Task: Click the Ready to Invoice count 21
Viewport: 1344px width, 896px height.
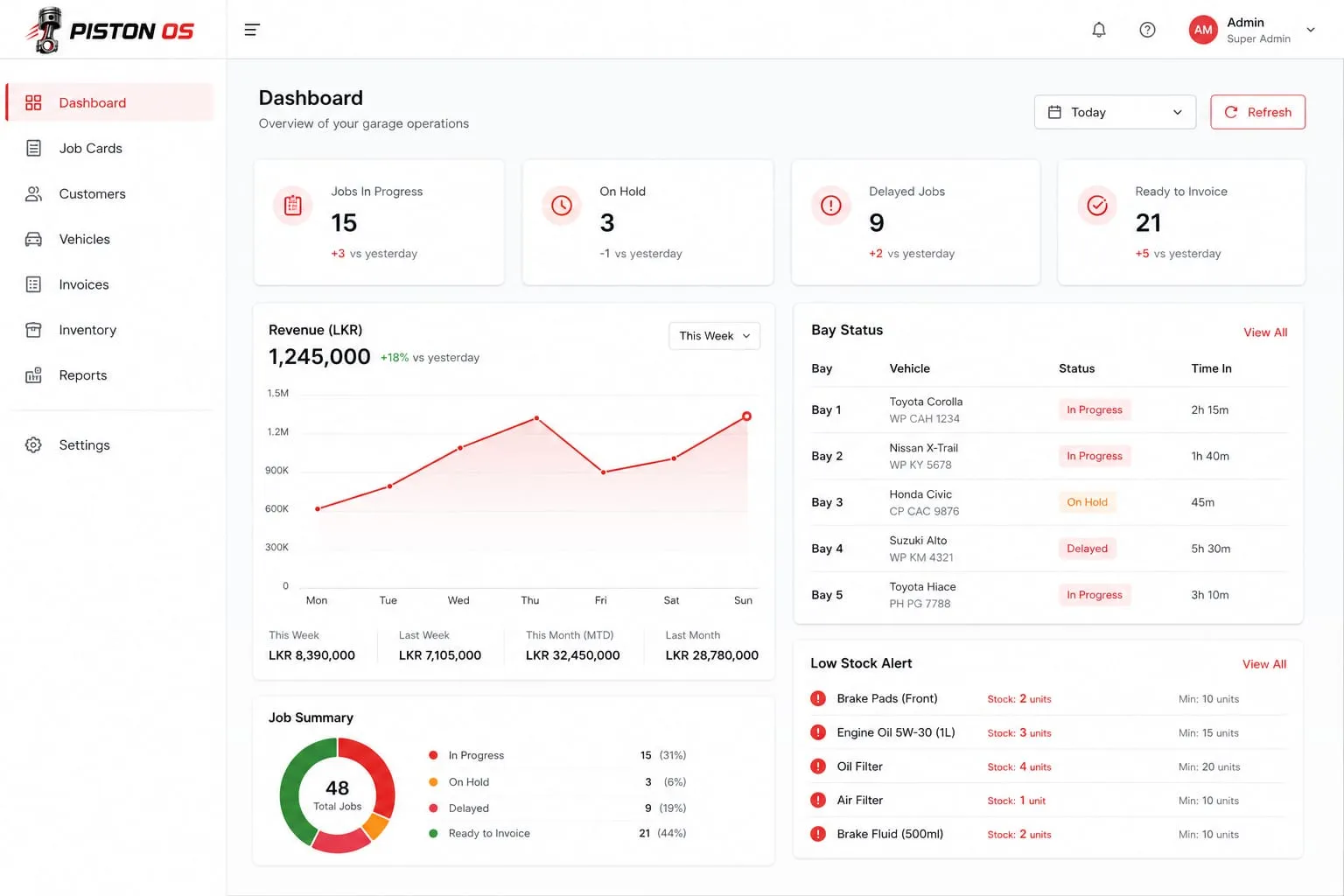Action: click(1148, 223)
